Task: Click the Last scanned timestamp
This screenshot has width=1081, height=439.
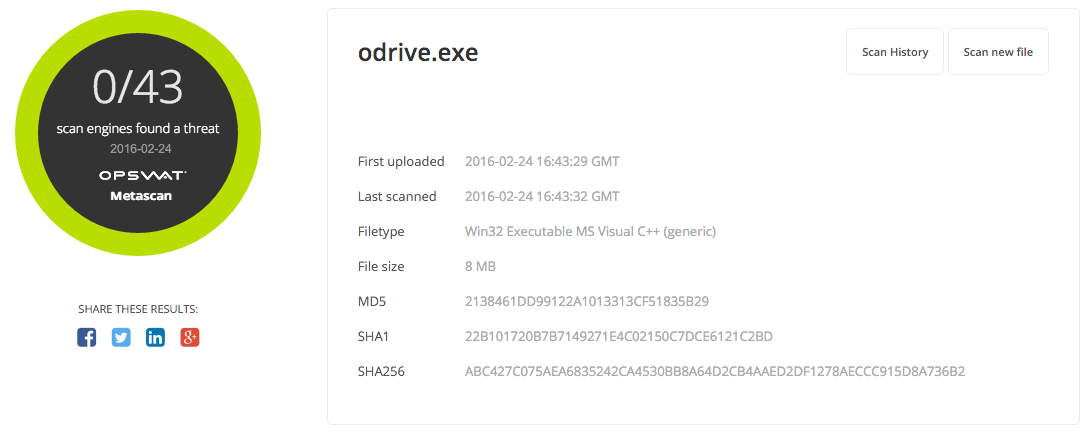Action: (x=543, y=196)
